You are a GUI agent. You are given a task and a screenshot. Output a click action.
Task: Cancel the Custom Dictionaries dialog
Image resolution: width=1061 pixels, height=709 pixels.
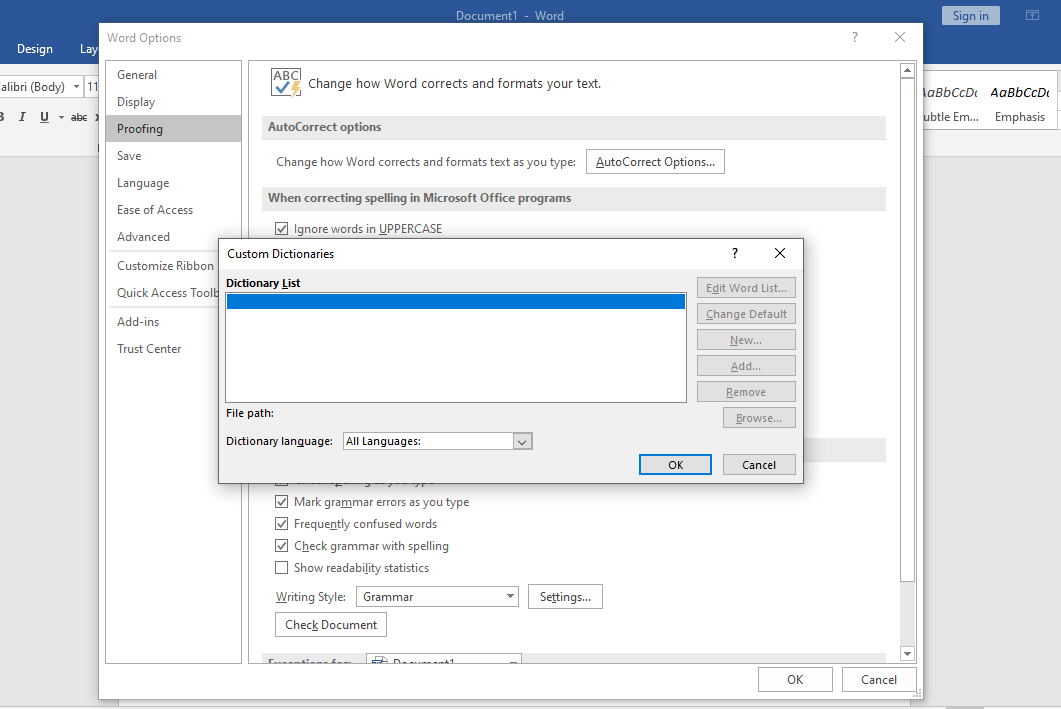click(x=759, y=465)
